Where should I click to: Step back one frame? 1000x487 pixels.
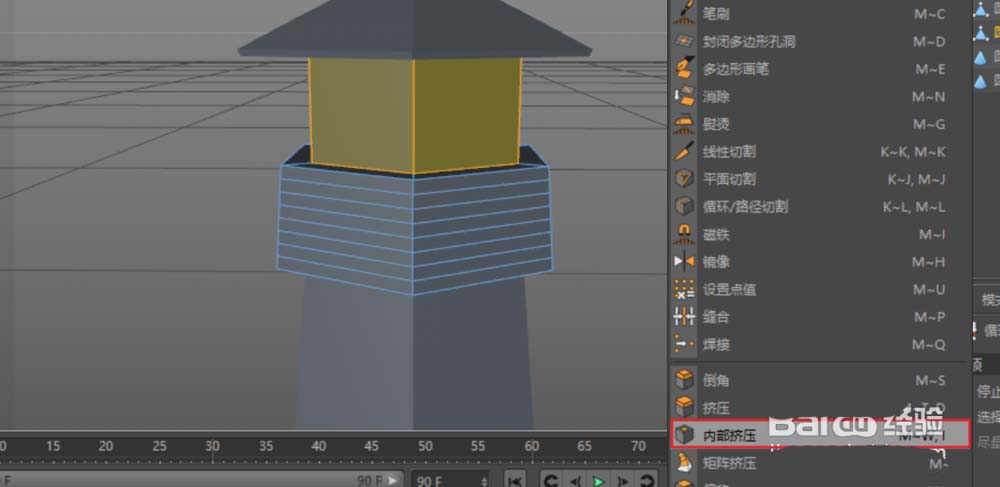coord(575,480)
